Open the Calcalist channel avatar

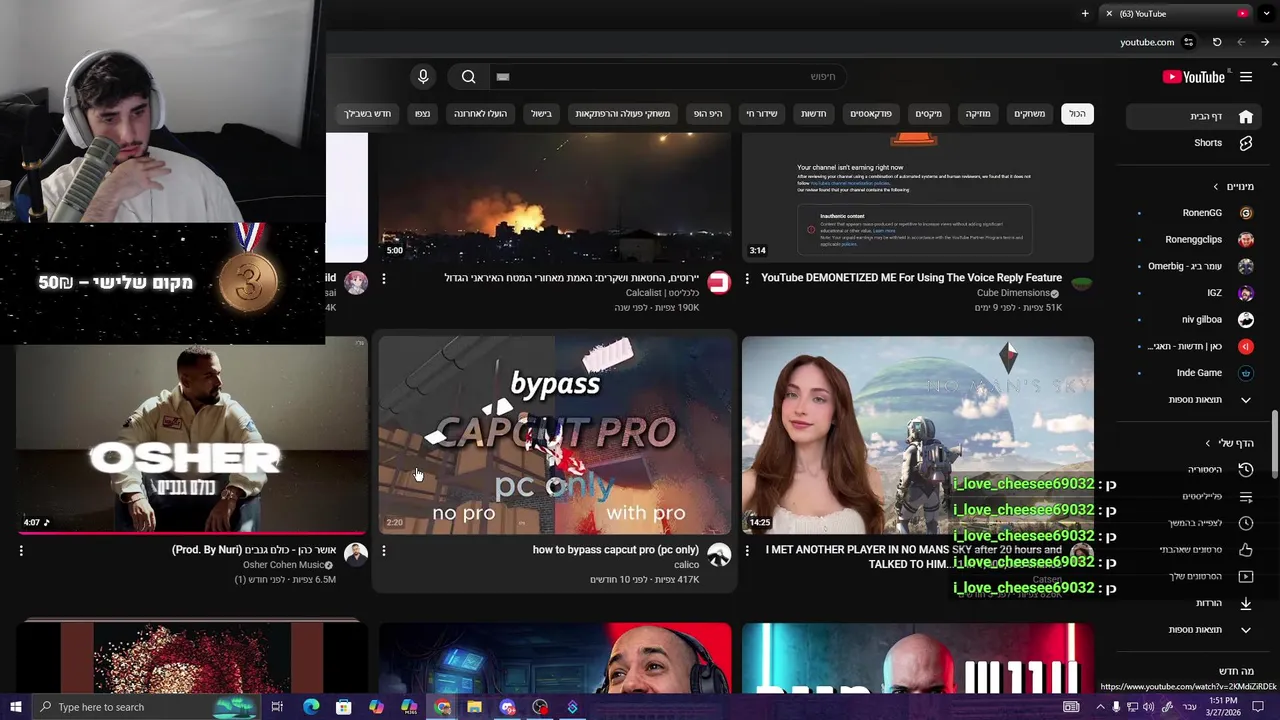719,283
